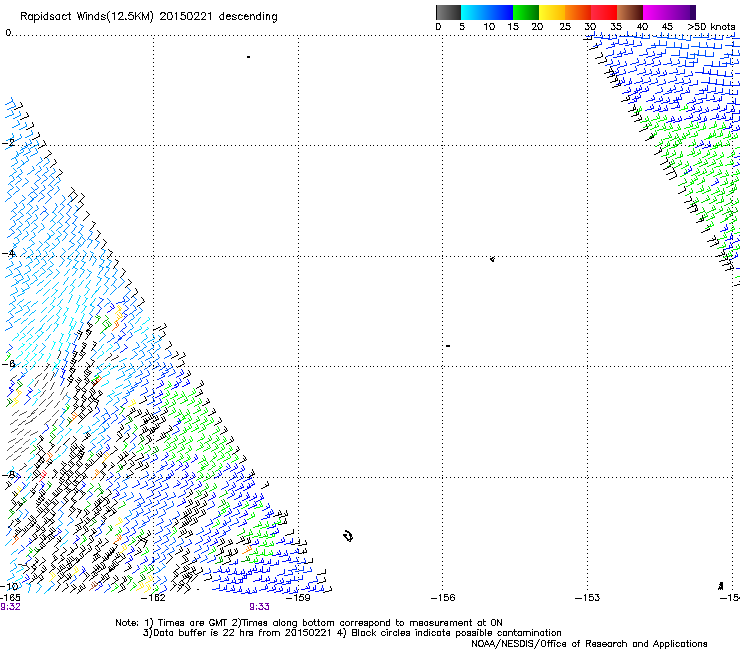Click the '>50 knots' legend label
This screenshot has width=740, height=650.
[x=711, y=27]
